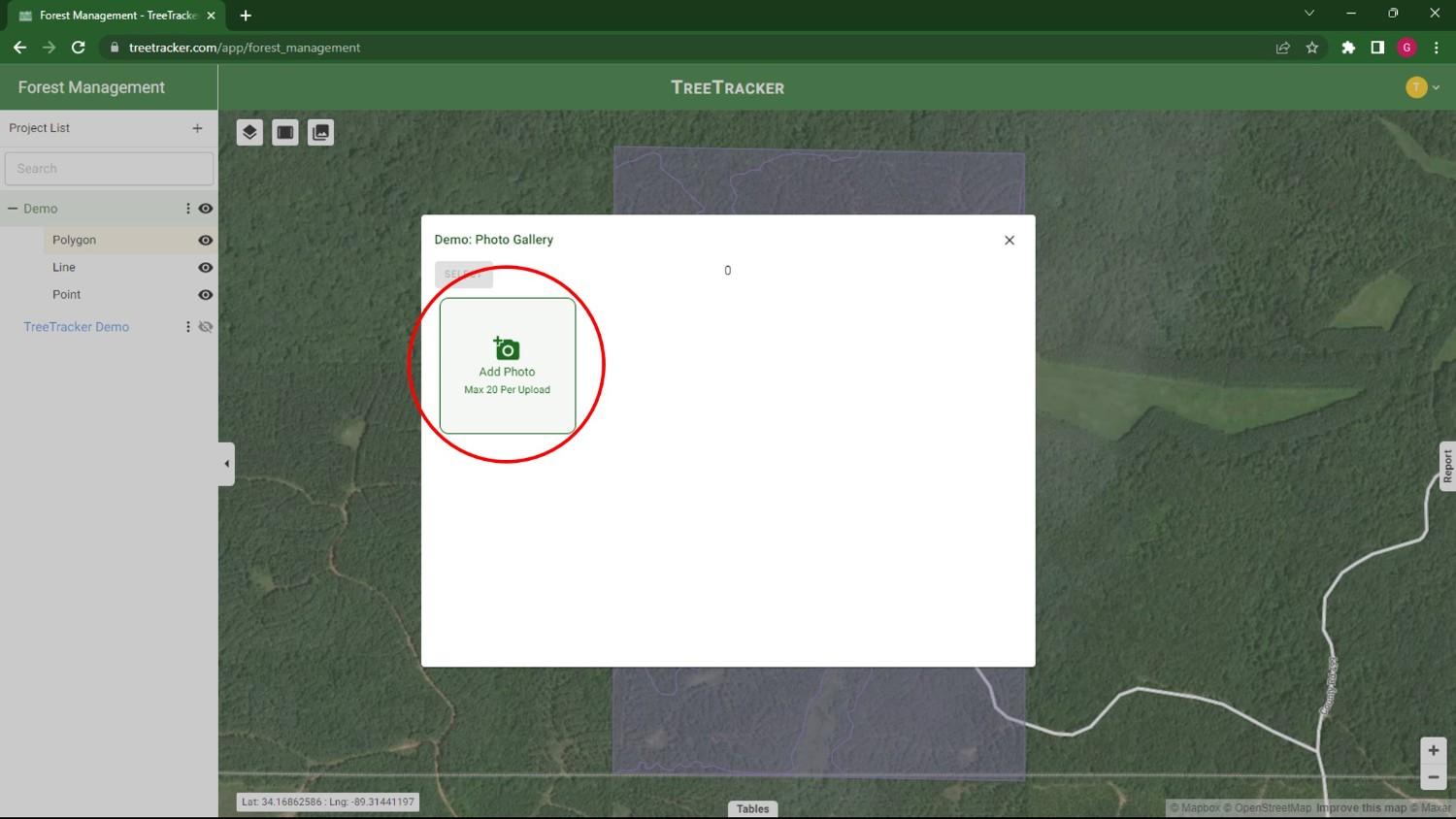1456x819 pixels.
Task: Open the Tables tab
Action: (752, 808)
